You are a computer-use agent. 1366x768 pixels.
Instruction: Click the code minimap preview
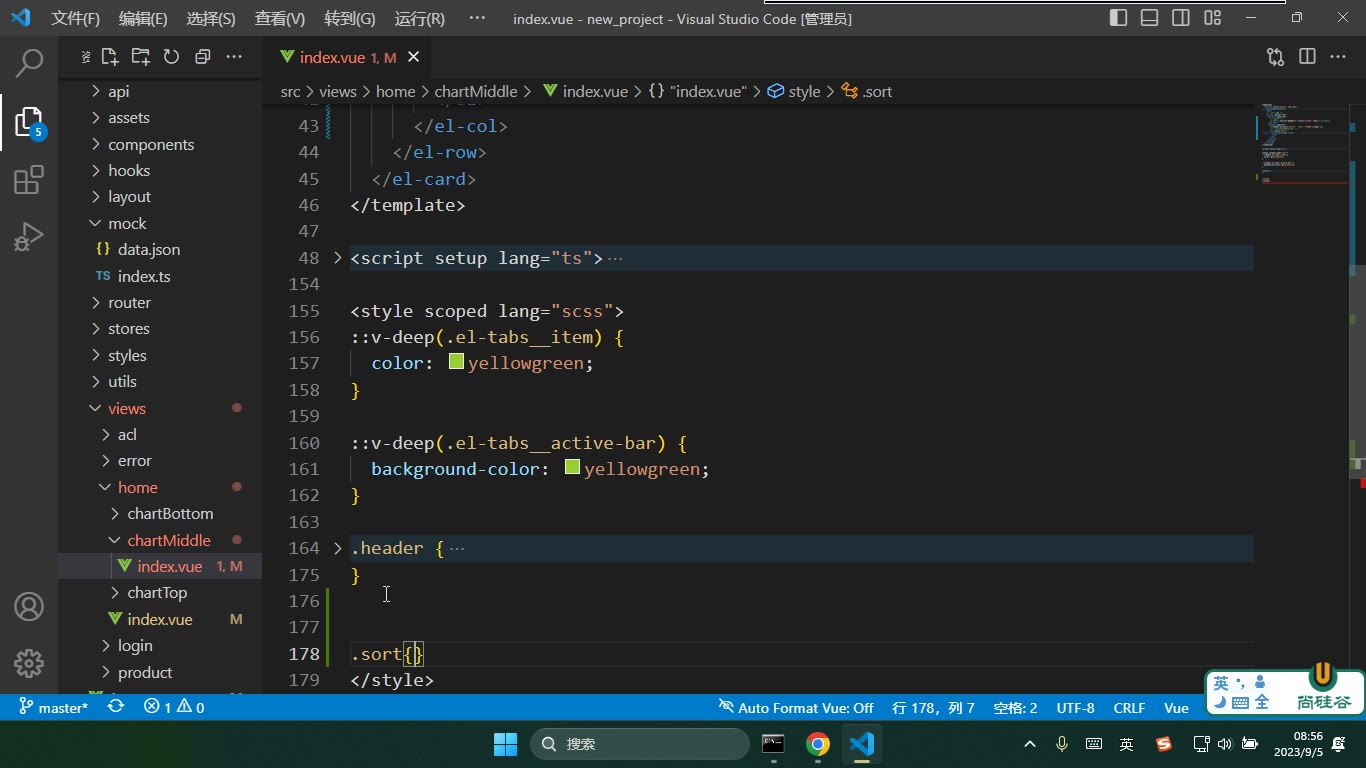tap(1303, 145)
